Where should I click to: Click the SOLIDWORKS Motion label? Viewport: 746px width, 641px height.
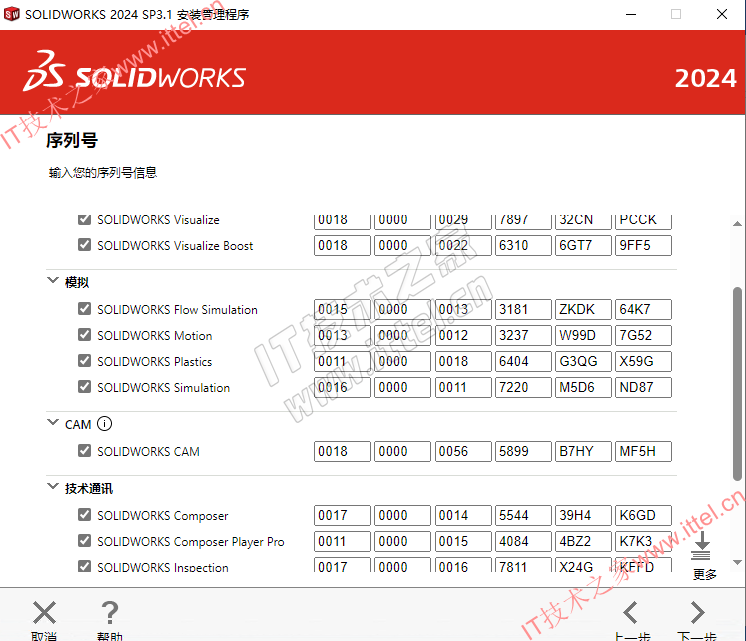click(155, 335)
